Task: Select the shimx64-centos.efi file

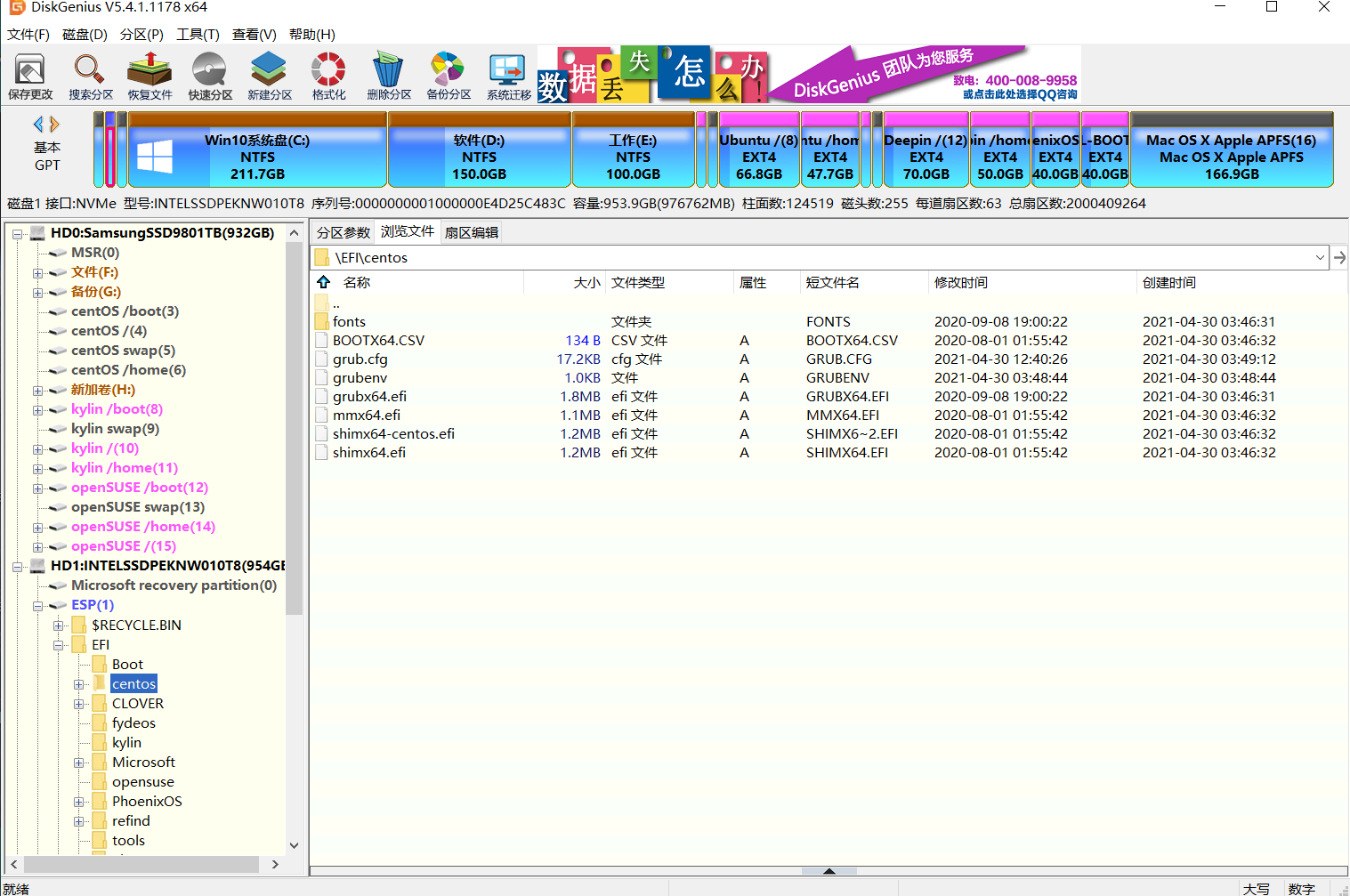Action: (x=393, y=433)
